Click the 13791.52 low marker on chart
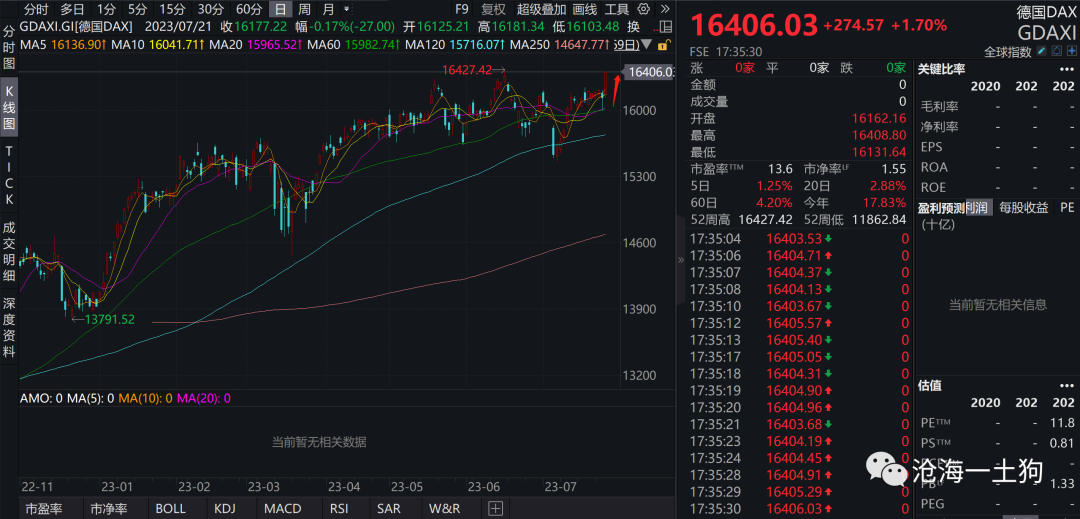1080x519 pixels. tap(110, 319)
